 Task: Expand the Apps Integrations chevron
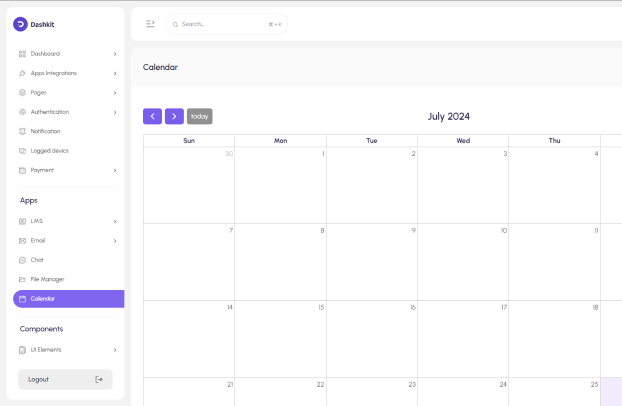click(x=115, y=73)
